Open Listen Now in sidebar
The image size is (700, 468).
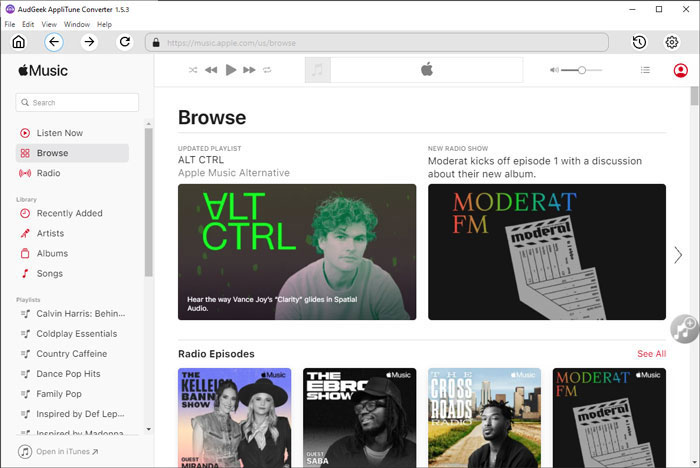click(x=72, y=133)
